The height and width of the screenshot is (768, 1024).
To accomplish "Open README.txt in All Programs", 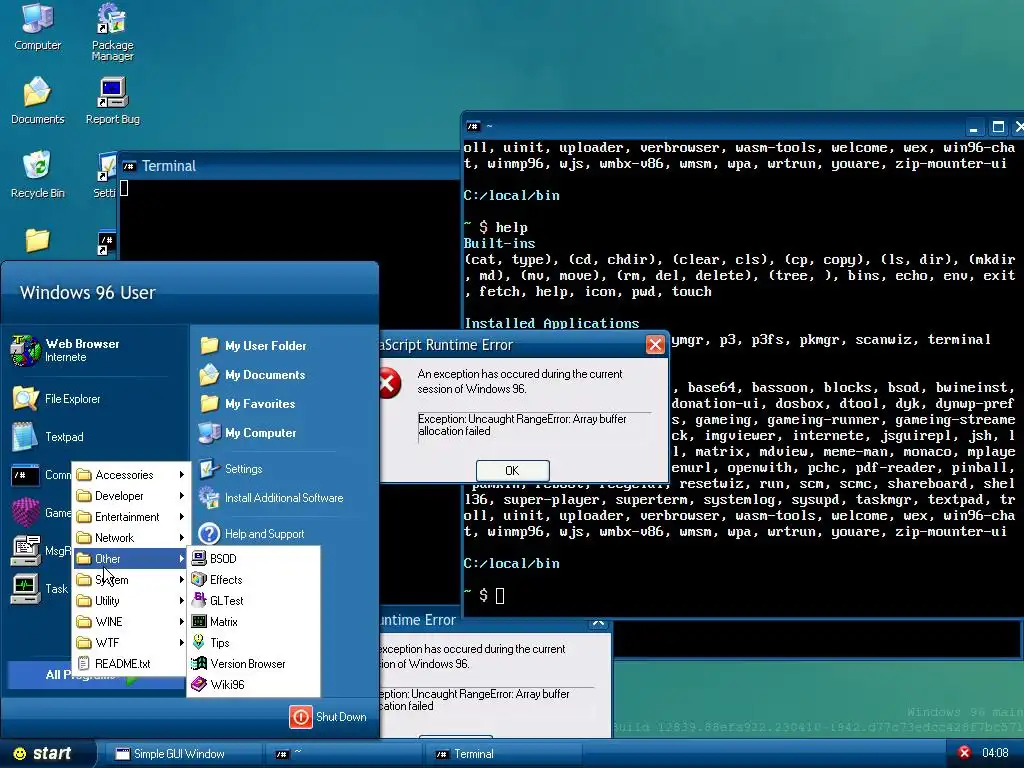I will point(130,664).
